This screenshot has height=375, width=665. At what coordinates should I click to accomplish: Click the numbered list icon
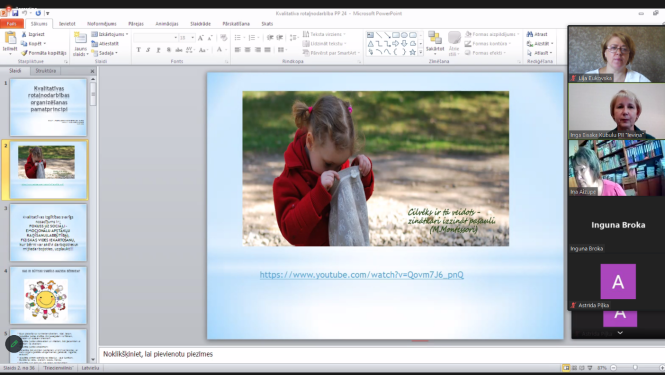pyautogui.click(x=253, y=38)
